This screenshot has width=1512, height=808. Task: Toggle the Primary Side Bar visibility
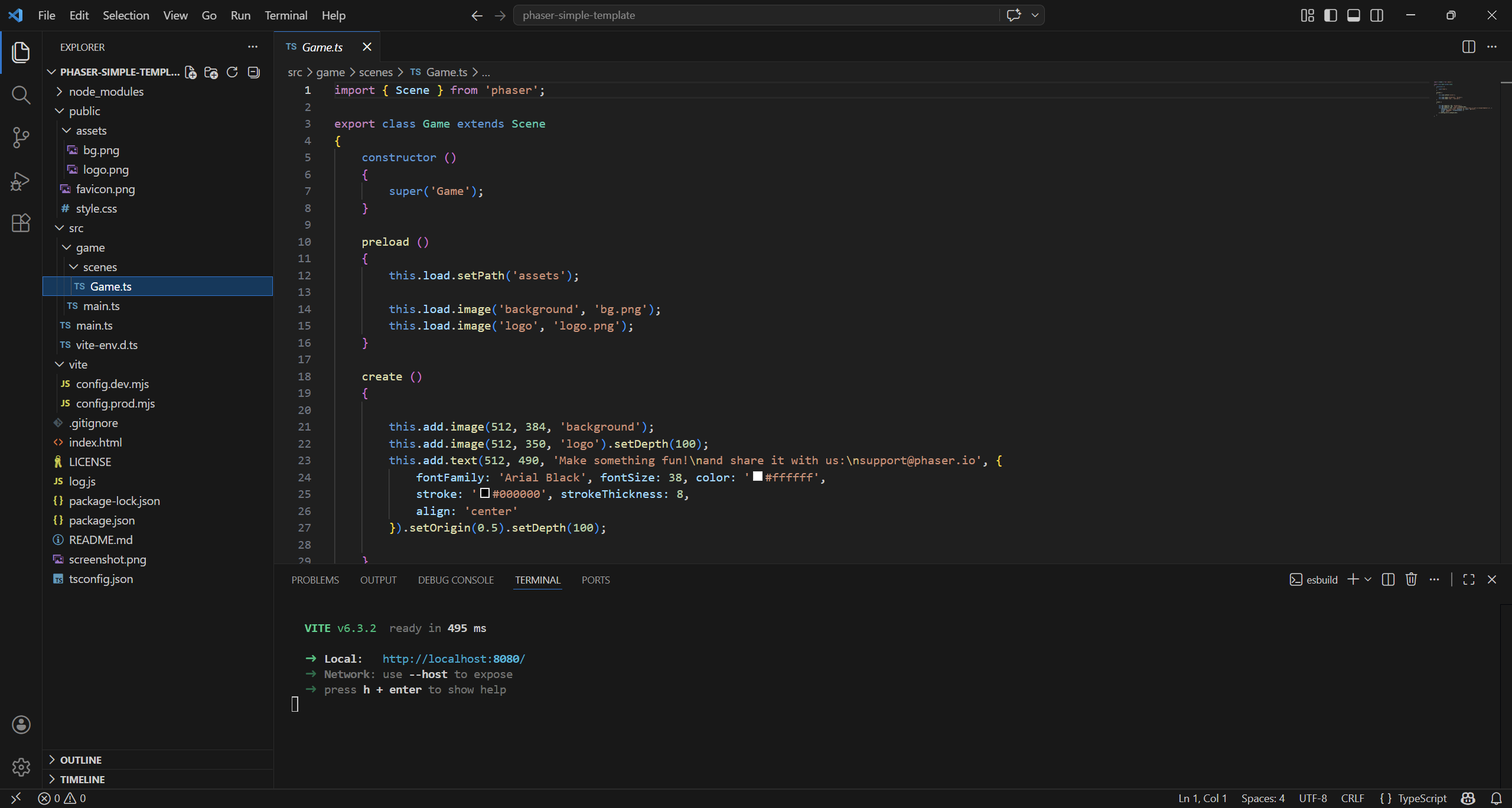pyautogui.click(x=1330, y=15)
